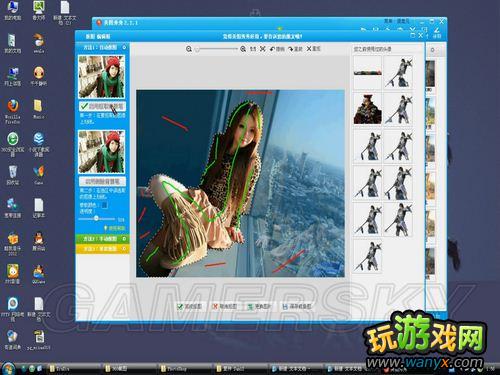Select the last single material thumbnail at bottom
This screenshot has width=500, height=375.
point(368,256)
